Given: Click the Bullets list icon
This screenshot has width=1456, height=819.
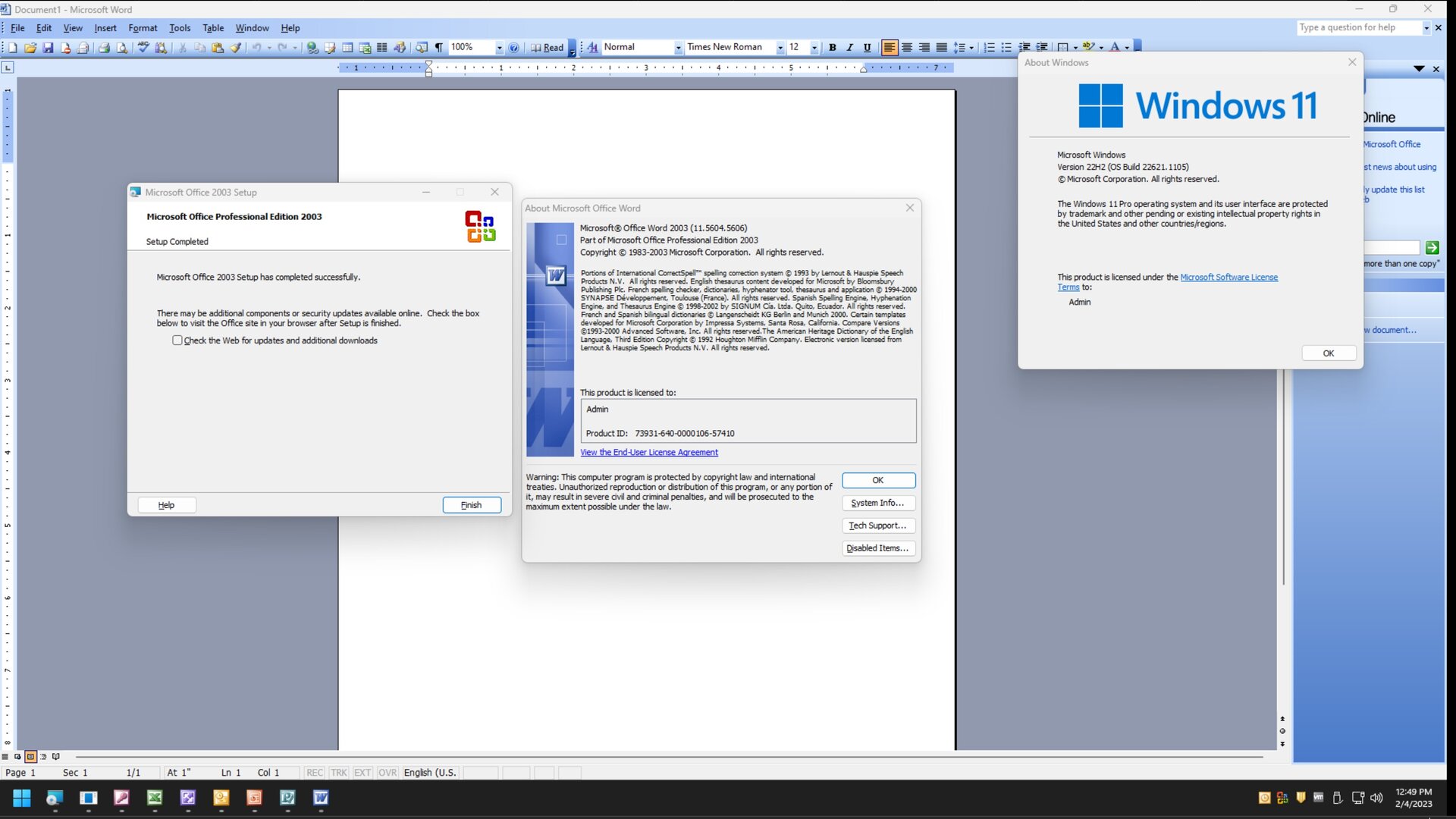Looking at the screenshot, I should (x=1007, y=48).
